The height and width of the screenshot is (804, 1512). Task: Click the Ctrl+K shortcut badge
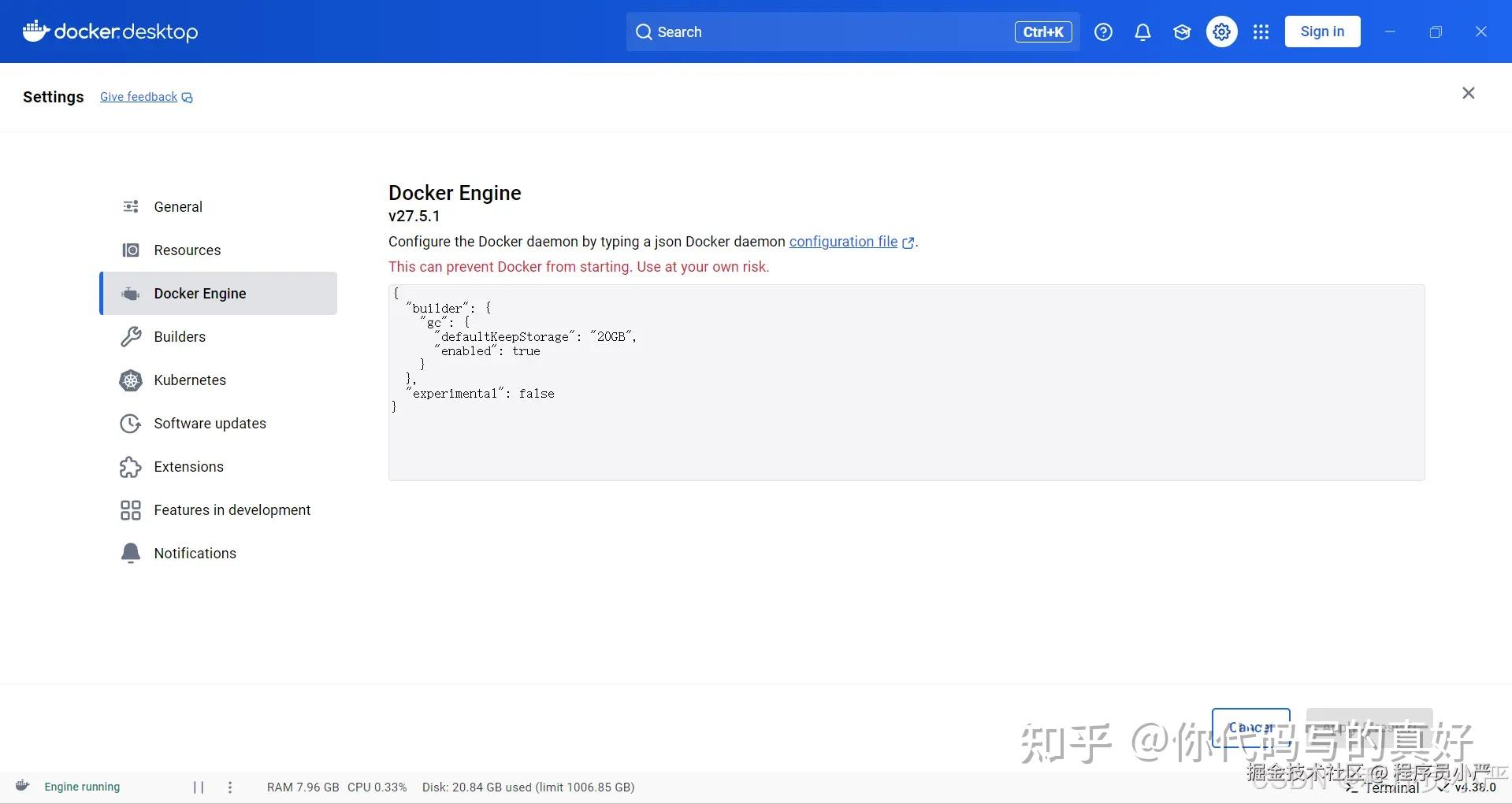pyautogui.click(x=1043, y=31)
